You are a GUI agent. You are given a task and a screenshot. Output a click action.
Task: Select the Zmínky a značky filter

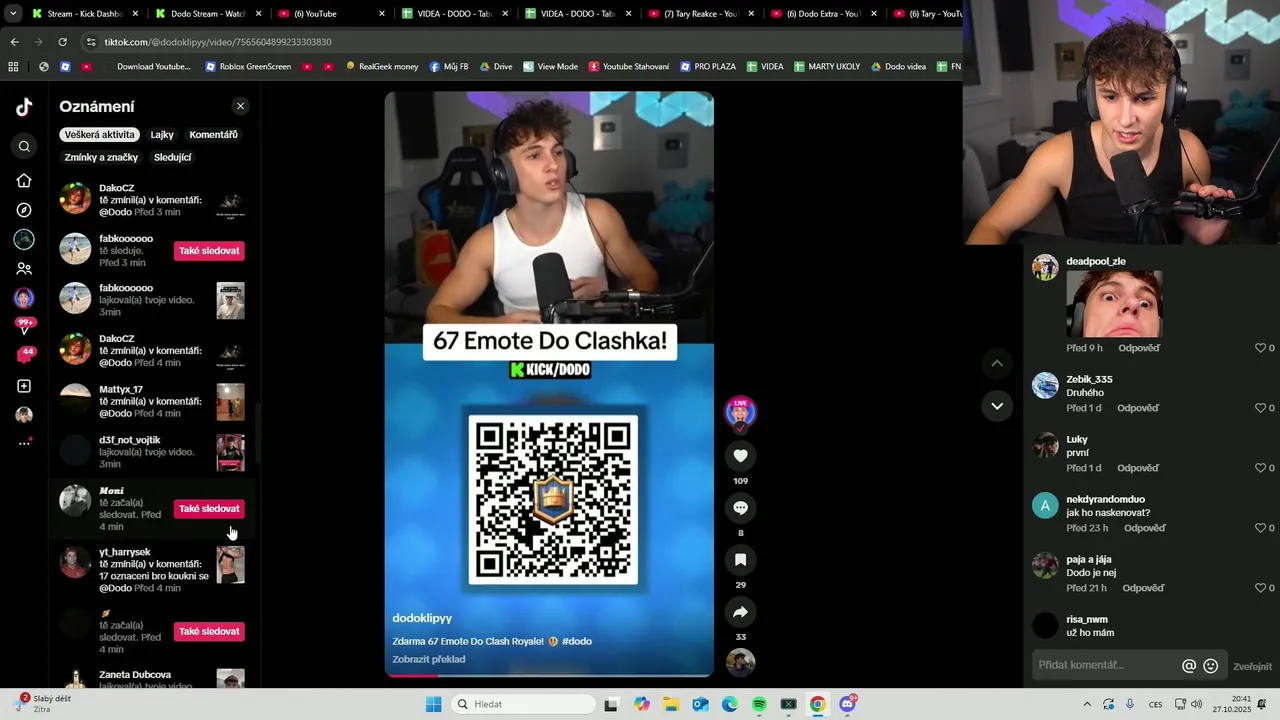click(x=101, y=158)
